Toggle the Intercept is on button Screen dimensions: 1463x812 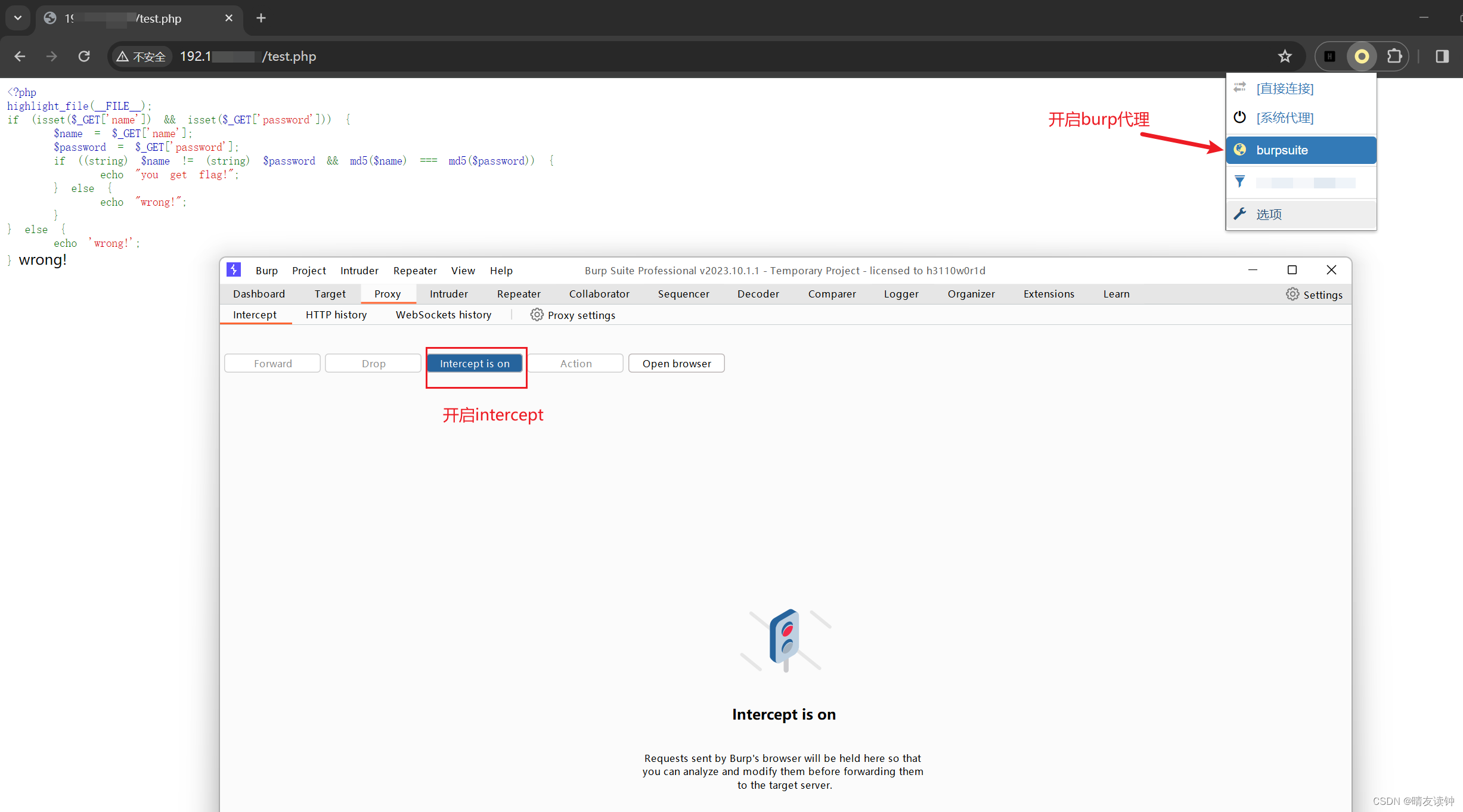[475, 364]
